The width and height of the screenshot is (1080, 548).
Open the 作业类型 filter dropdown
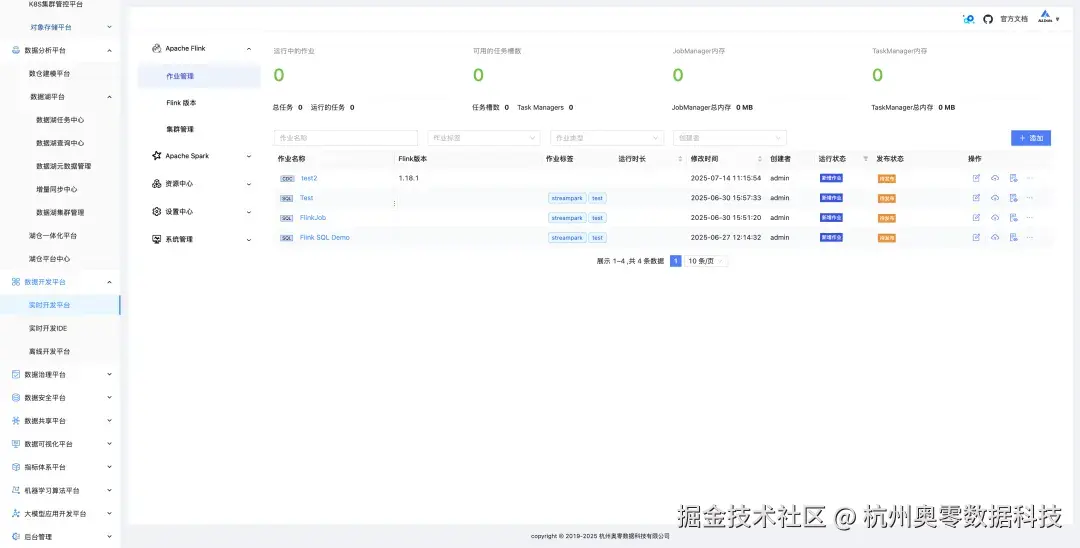click(607, 138)
